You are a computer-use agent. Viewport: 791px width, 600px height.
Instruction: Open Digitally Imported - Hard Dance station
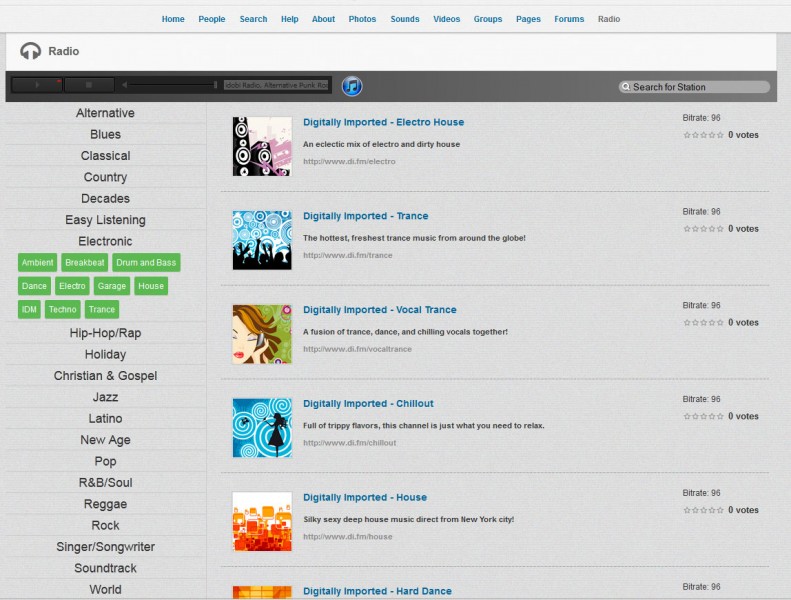click(377, 591)
